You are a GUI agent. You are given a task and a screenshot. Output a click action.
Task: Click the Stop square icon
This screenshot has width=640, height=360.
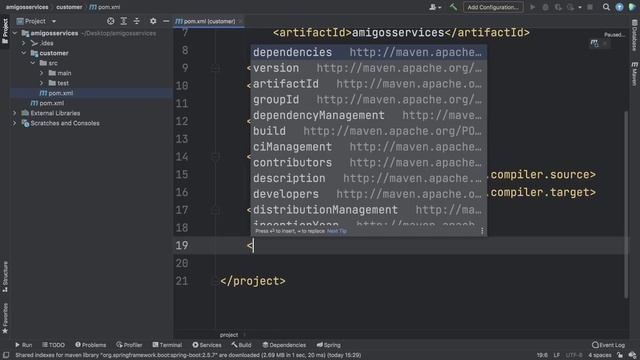(590, 7)
